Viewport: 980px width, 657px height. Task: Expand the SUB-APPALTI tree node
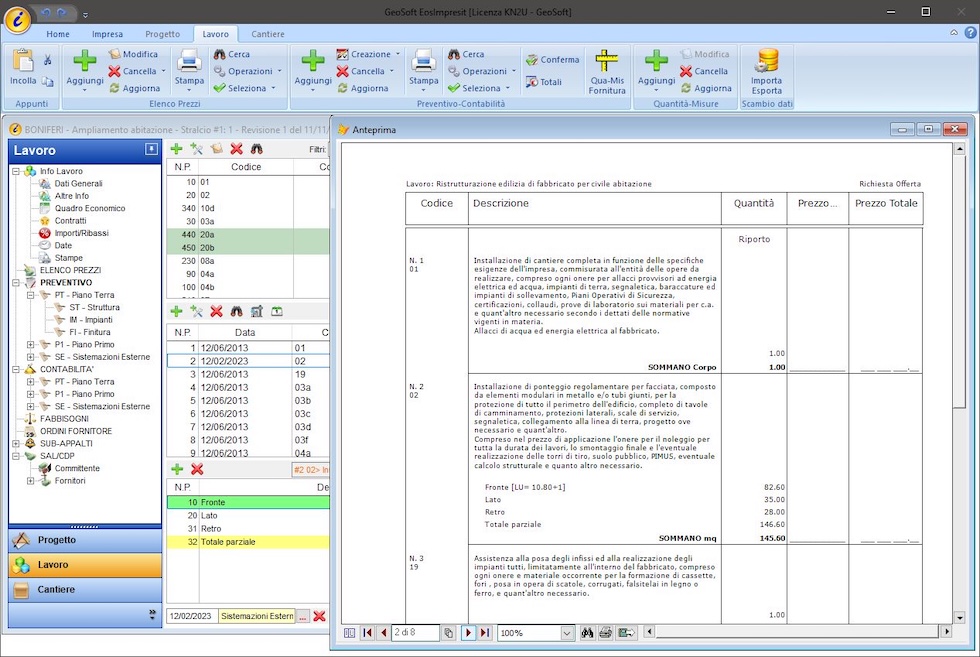pos(16,443)
